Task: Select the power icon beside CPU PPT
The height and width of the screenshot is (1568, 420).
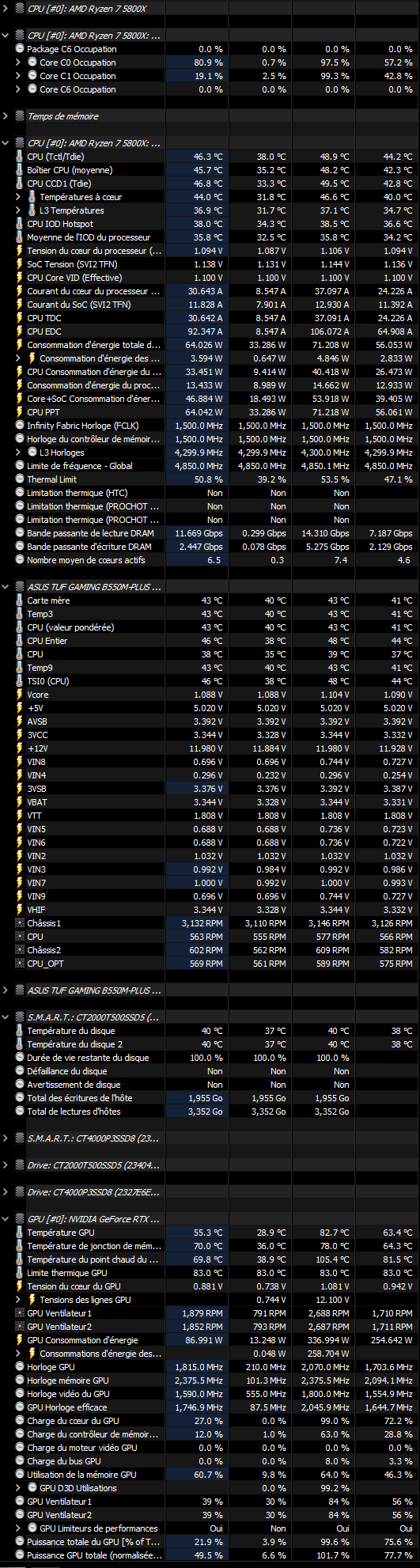Action: coord(20,412)
